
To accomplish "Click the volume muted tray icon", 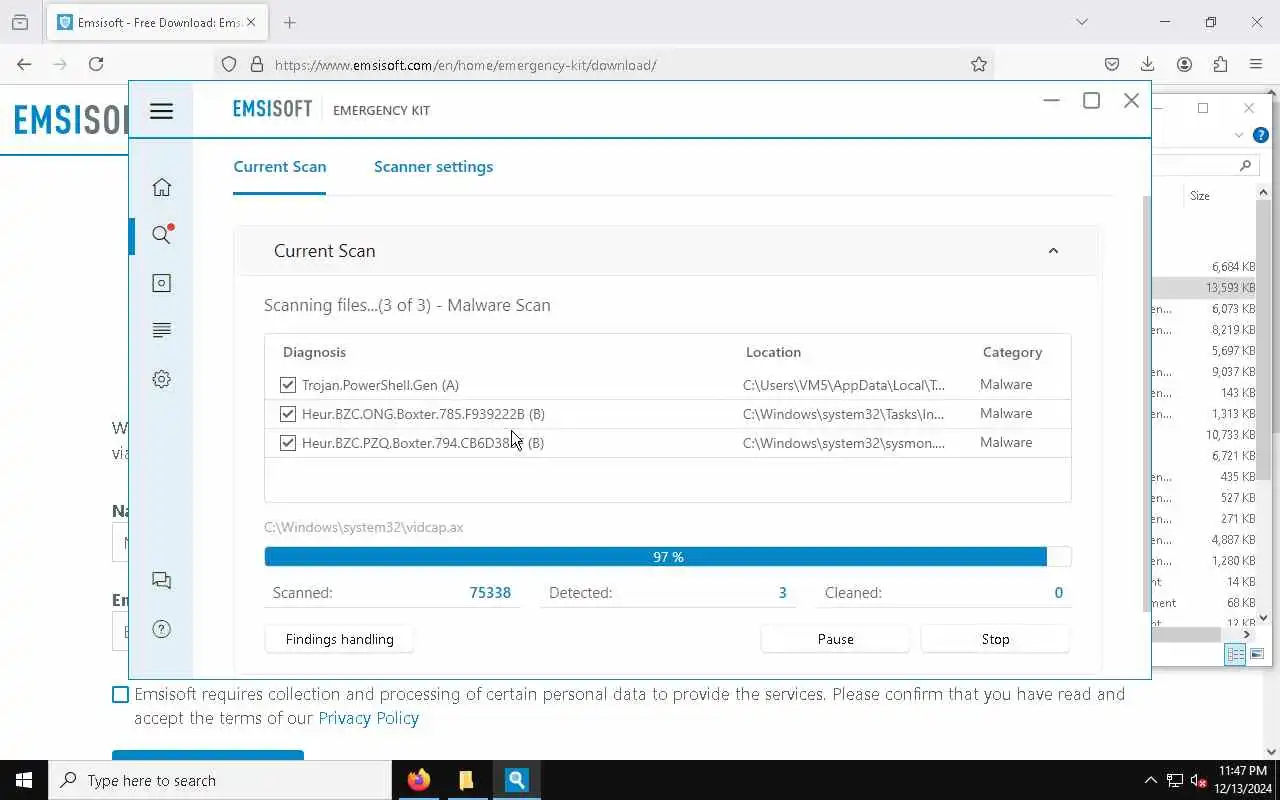I will pos(1198,781).
